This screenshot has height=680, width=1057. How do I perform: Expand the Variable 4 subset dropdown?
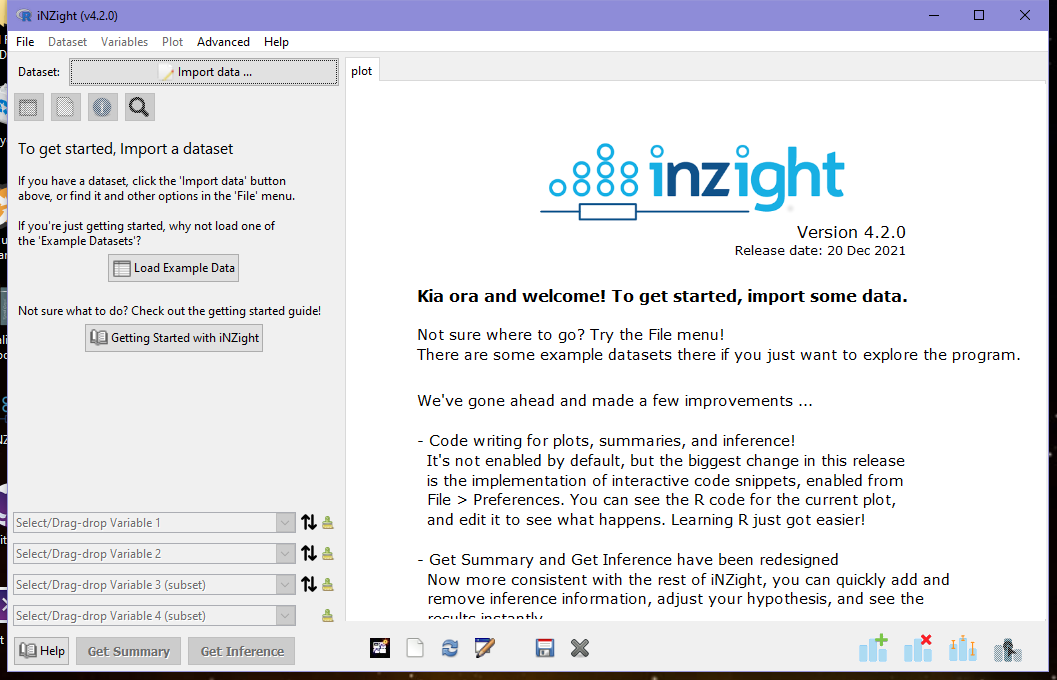286,615
